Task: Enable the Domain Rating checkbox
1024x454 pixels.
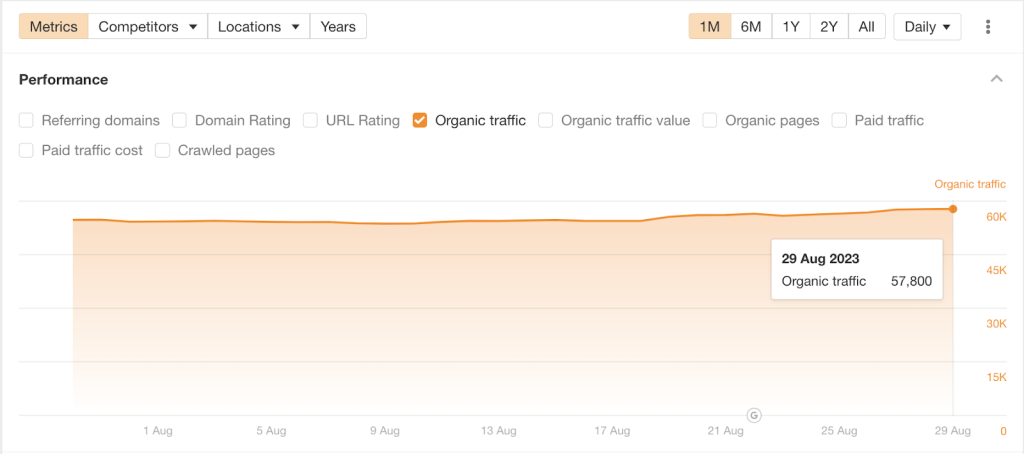Action: [x=180, y=121]
